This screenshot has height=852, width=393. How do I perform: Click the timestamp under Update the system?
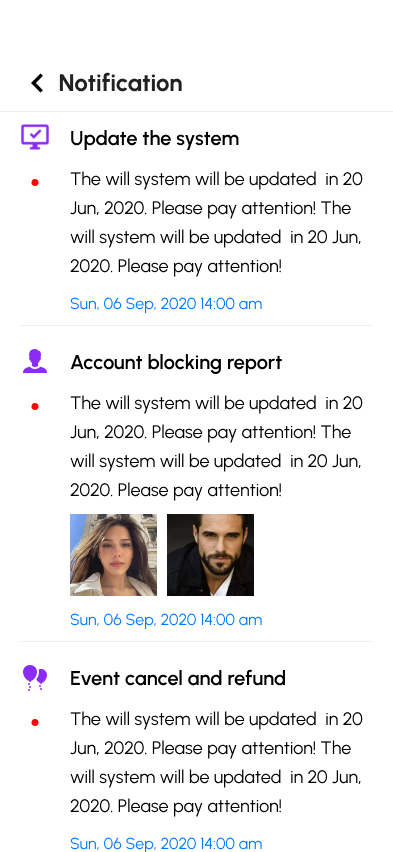click(x=166, y=304)
